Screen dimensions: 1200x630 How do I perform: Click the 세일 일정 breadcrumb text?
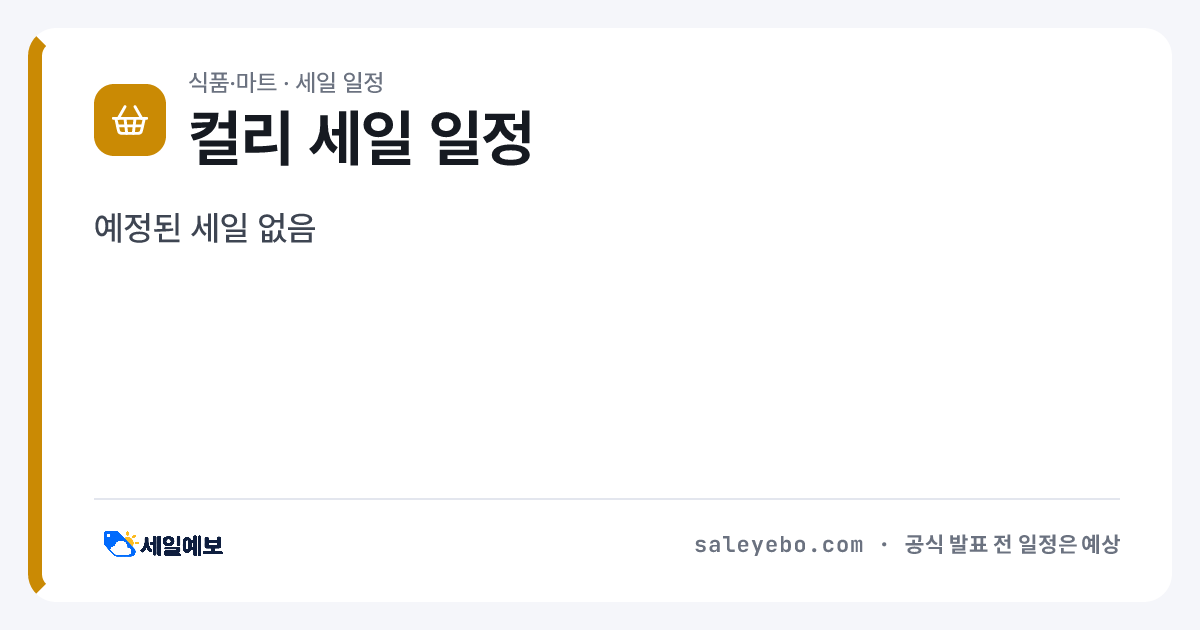(340, 82)
